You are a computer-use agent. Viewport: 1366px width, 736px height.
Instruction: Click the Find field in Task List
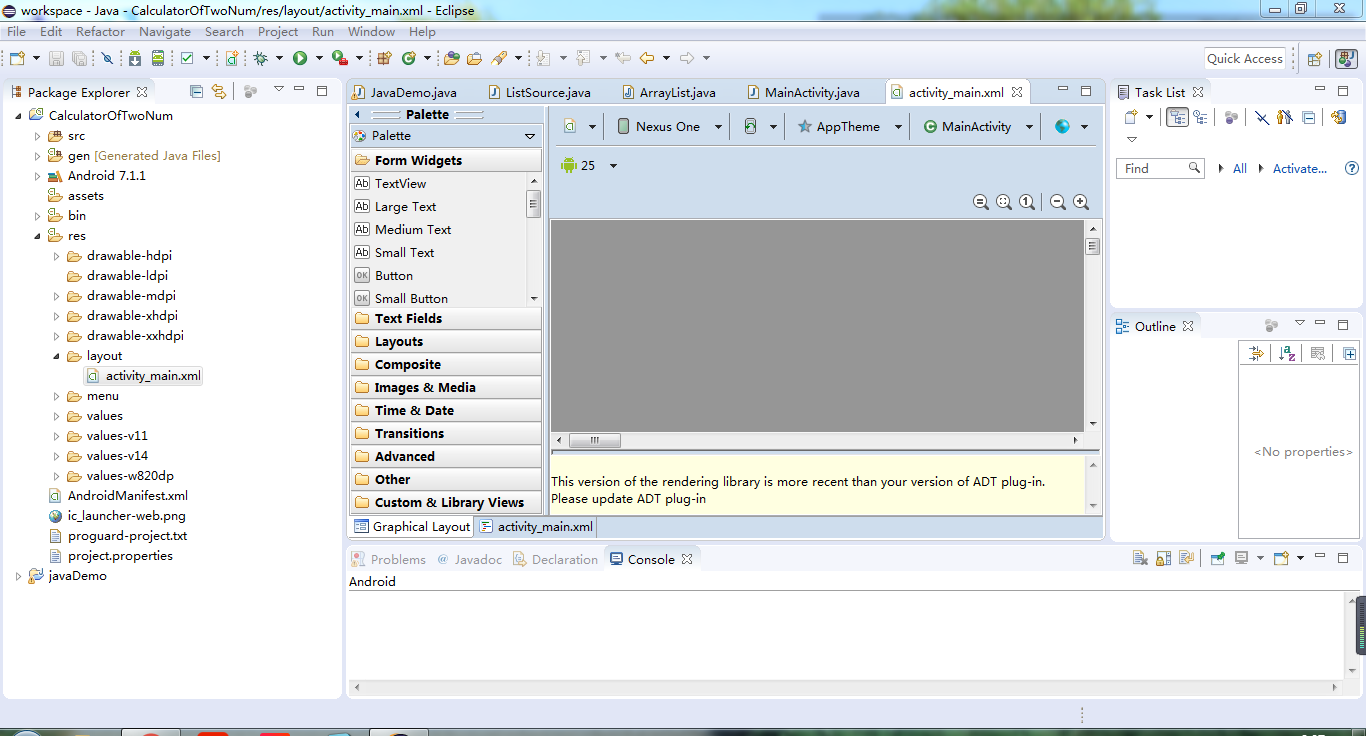1161,168
